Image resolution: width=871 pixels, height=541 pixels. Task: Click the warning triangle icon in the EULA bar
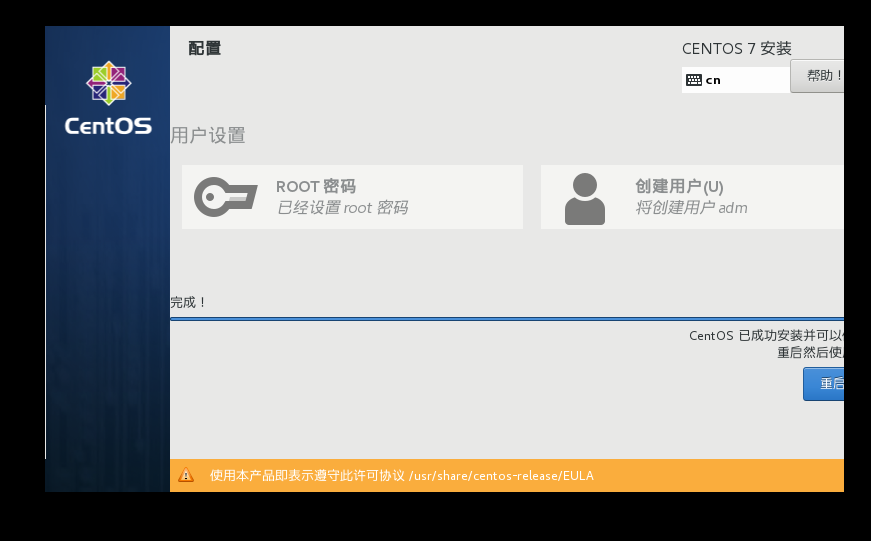point(186,475)
